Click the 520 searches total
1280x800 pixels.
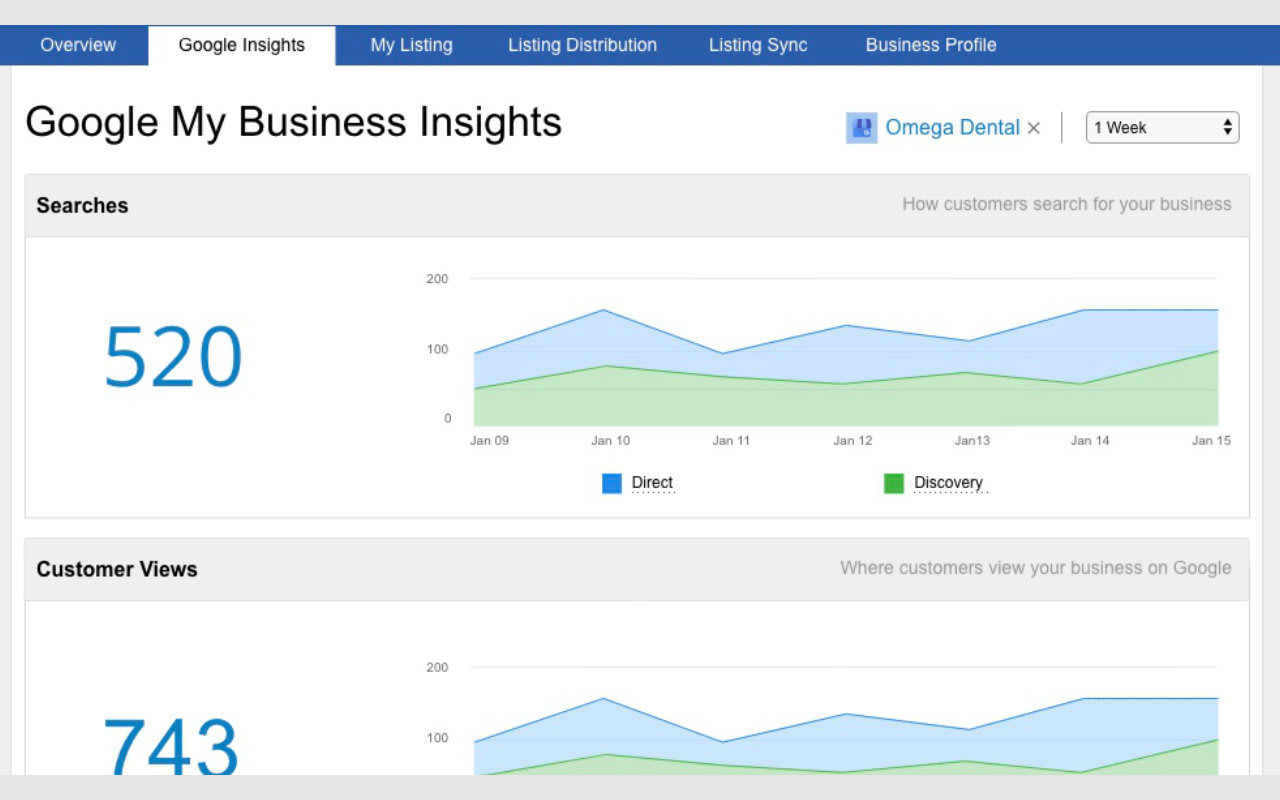[173, 357]
